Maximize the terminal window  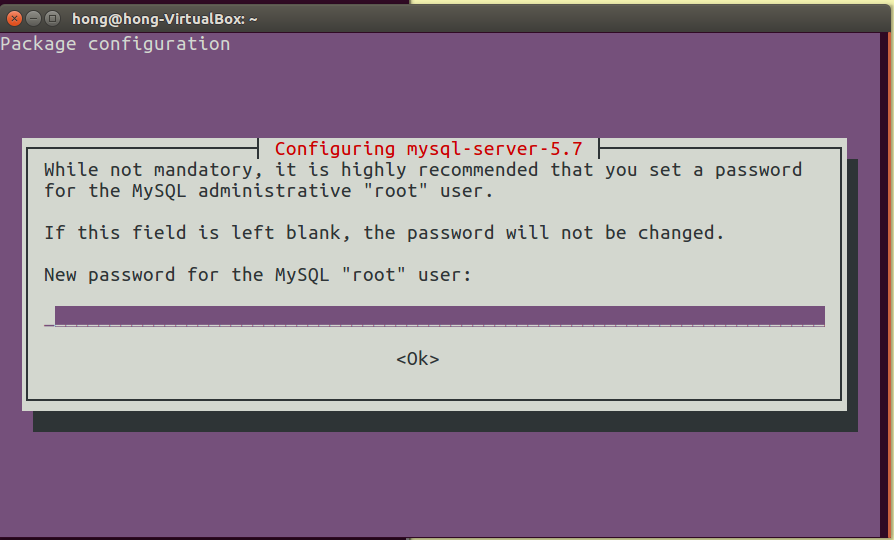[52, 19]
